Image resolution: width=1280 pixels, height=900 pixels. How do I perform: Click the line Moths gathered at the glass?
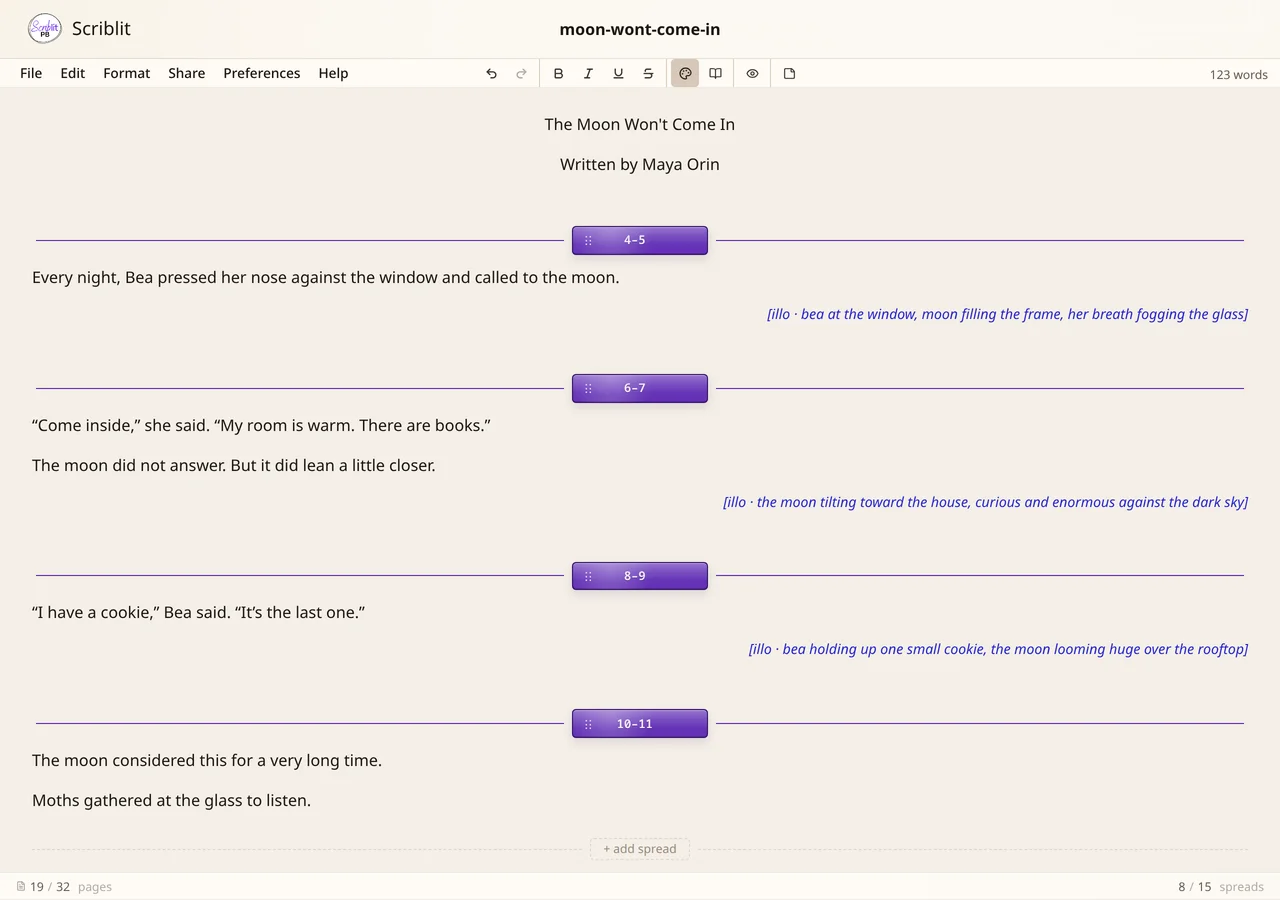pos(171,800)
